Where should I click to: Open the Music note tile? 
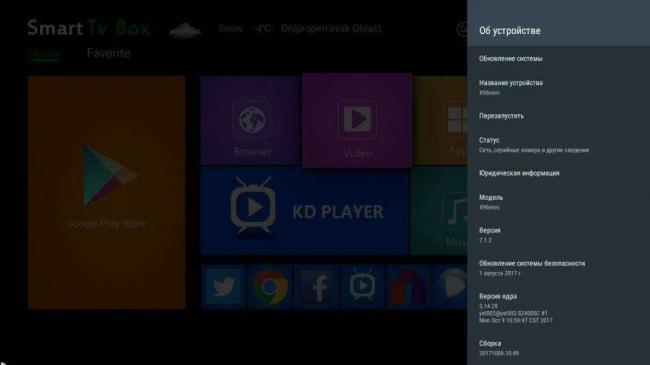coord(439,211)
